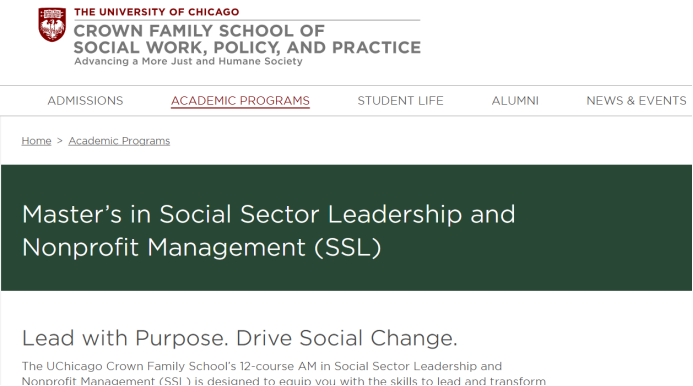Screen dimensions: 693x386
Task: Click the UChicago shield crest logo
Action: (52, 25)
